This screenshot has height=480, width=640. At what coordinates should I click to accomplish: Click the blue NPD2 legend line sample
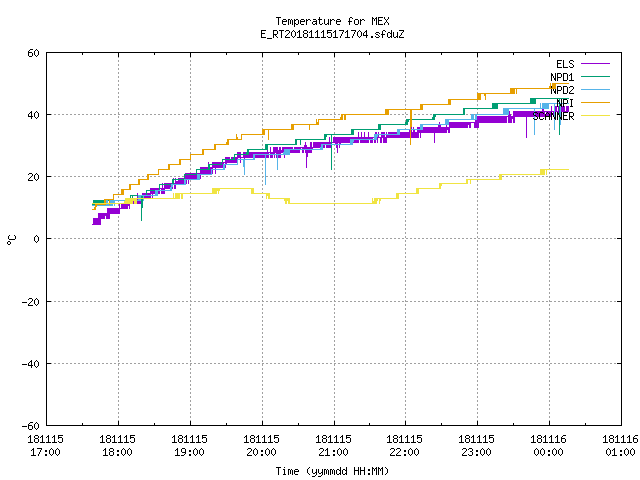pos(595,89)
